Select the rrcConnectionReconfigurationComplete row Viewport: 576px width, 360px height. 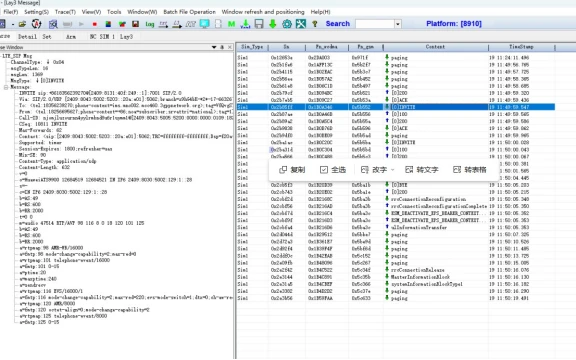point(396,206)
